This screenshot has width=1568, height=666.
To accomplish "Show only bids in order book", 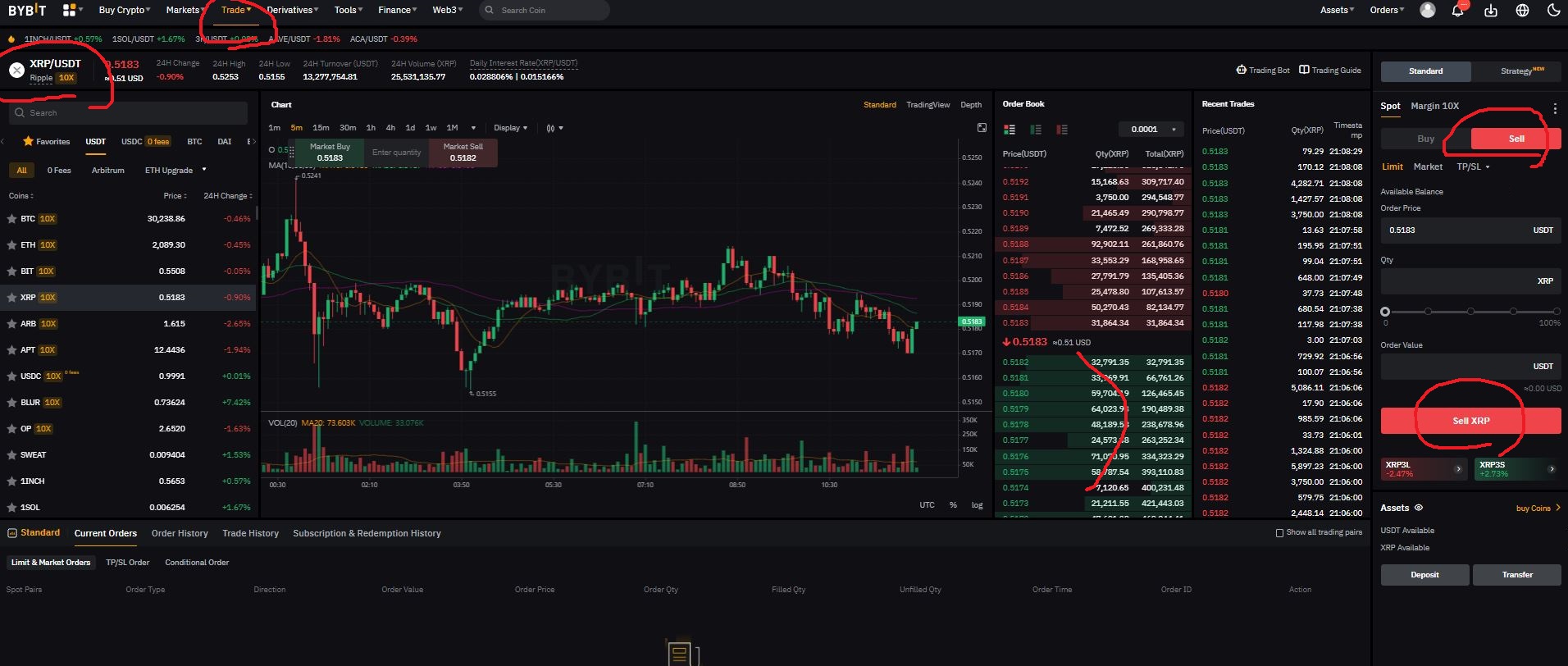I will click(x=1036, y=130).
